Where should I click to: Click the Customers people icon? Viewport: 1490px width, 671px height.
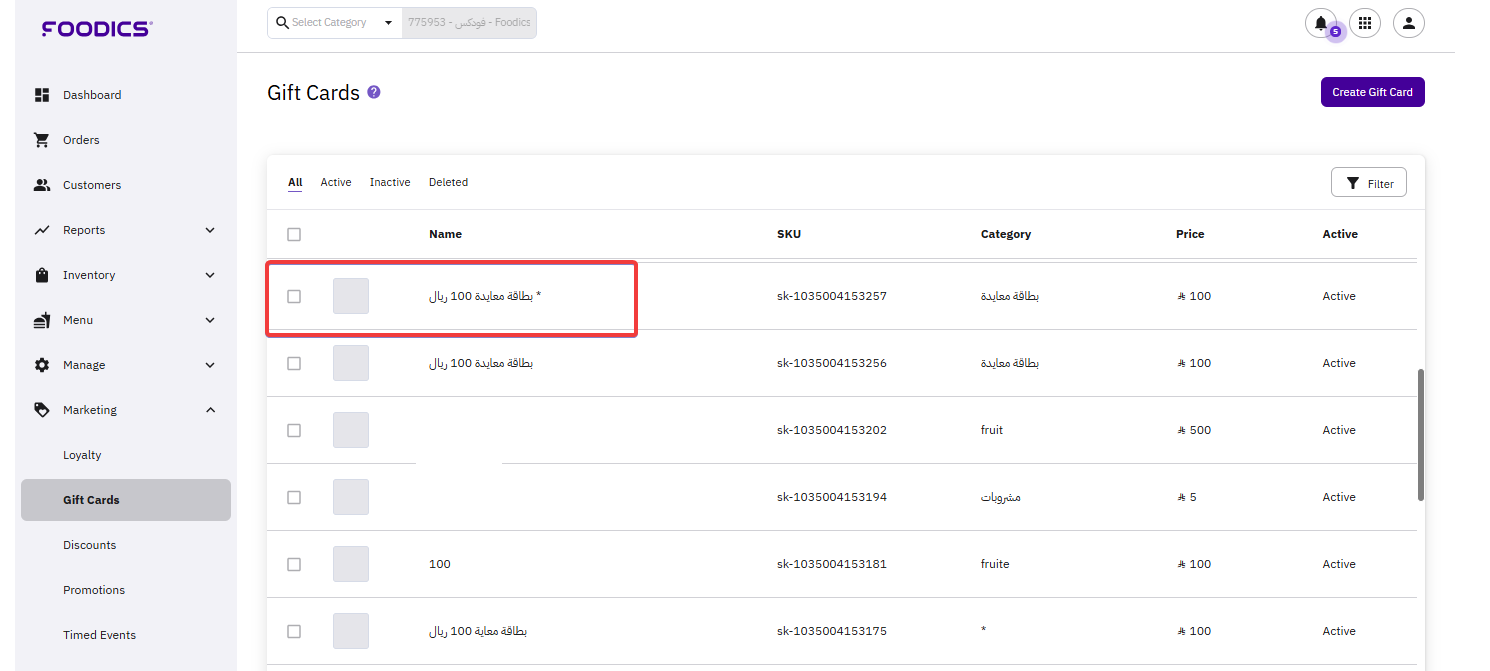(x=42, y=185)
